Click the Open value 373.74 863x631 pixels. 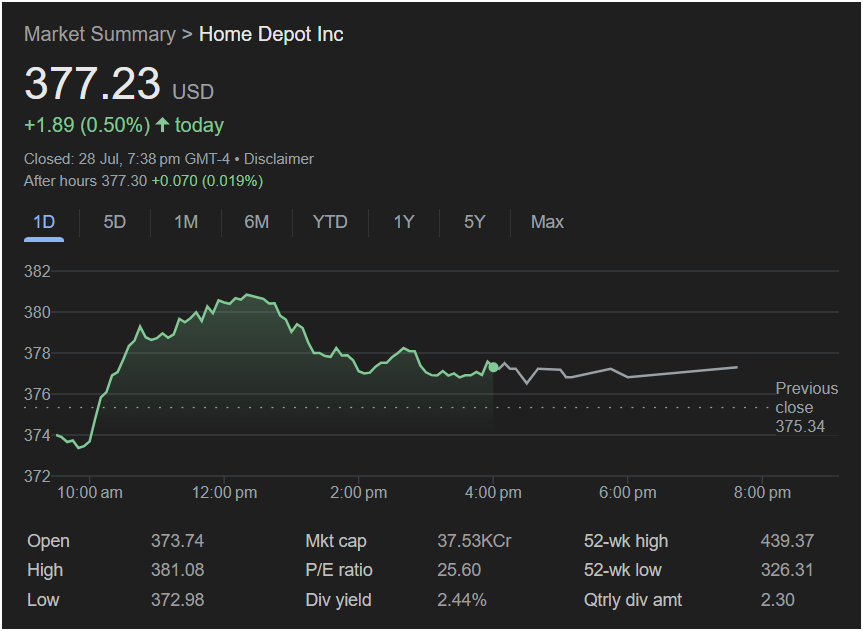coord(177,541)
